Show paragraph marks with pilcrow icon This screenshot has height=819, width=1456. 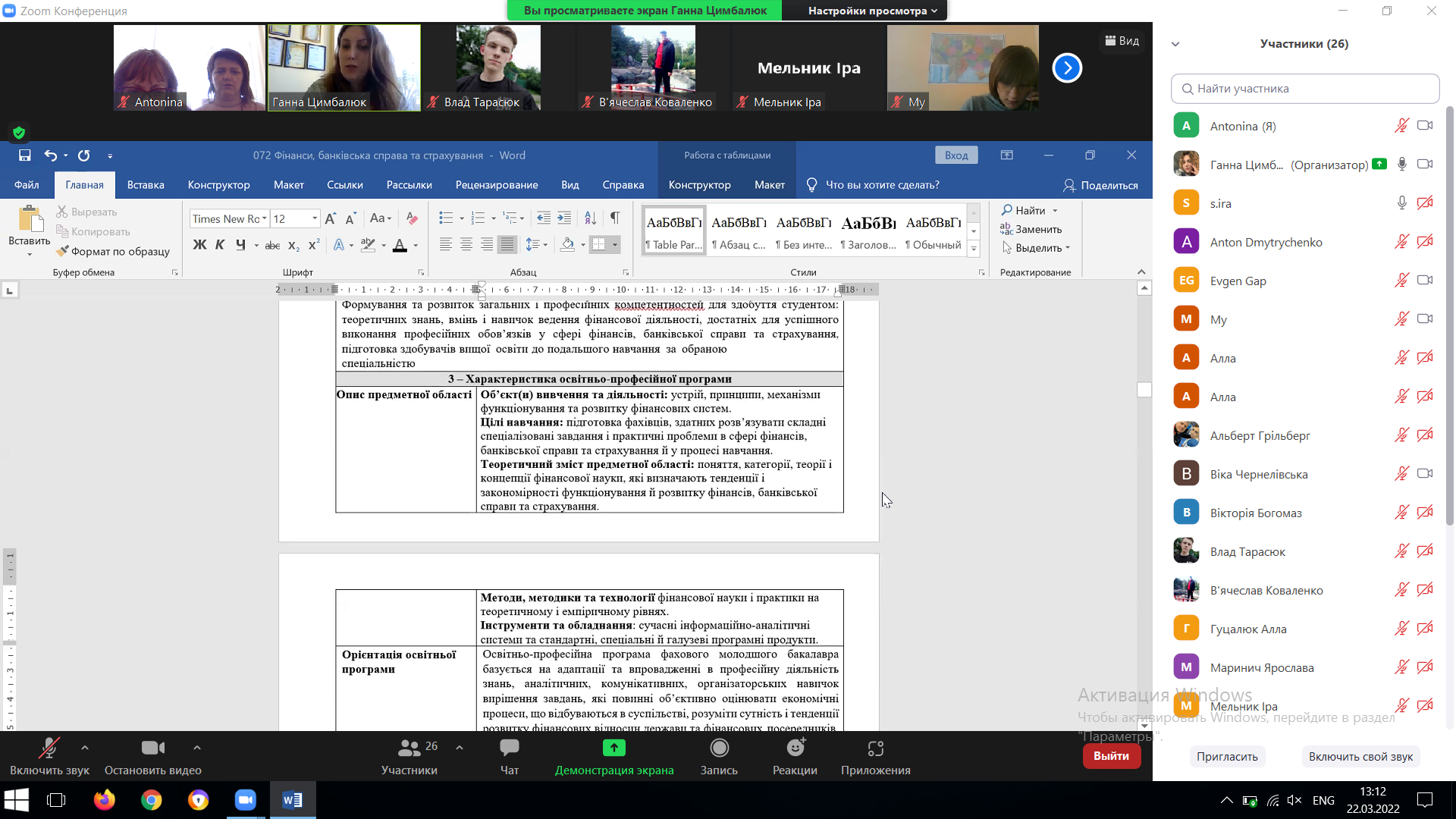615,218
